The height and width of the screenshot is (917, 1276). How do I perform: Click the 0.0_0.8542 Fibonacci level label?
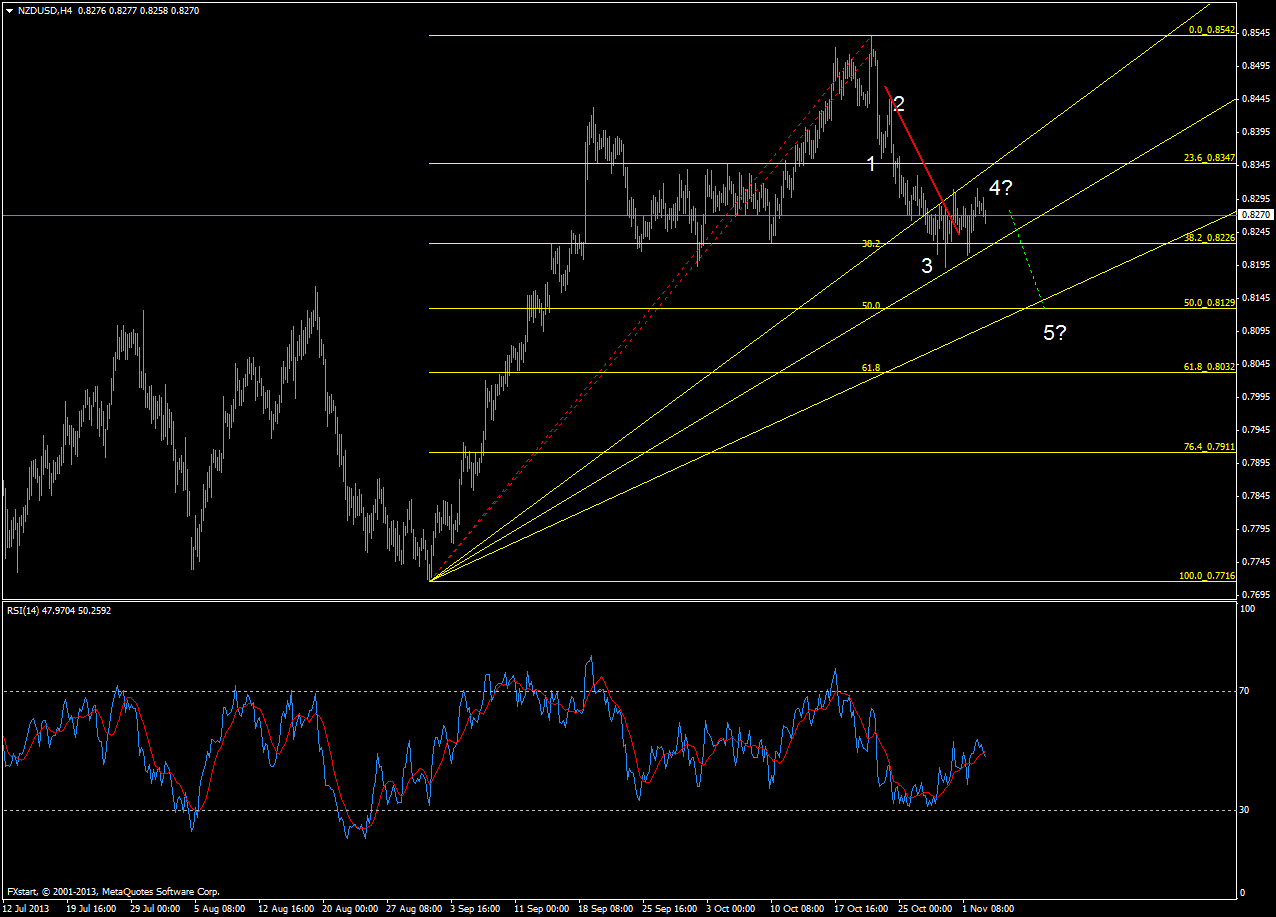pos(1210,30)
